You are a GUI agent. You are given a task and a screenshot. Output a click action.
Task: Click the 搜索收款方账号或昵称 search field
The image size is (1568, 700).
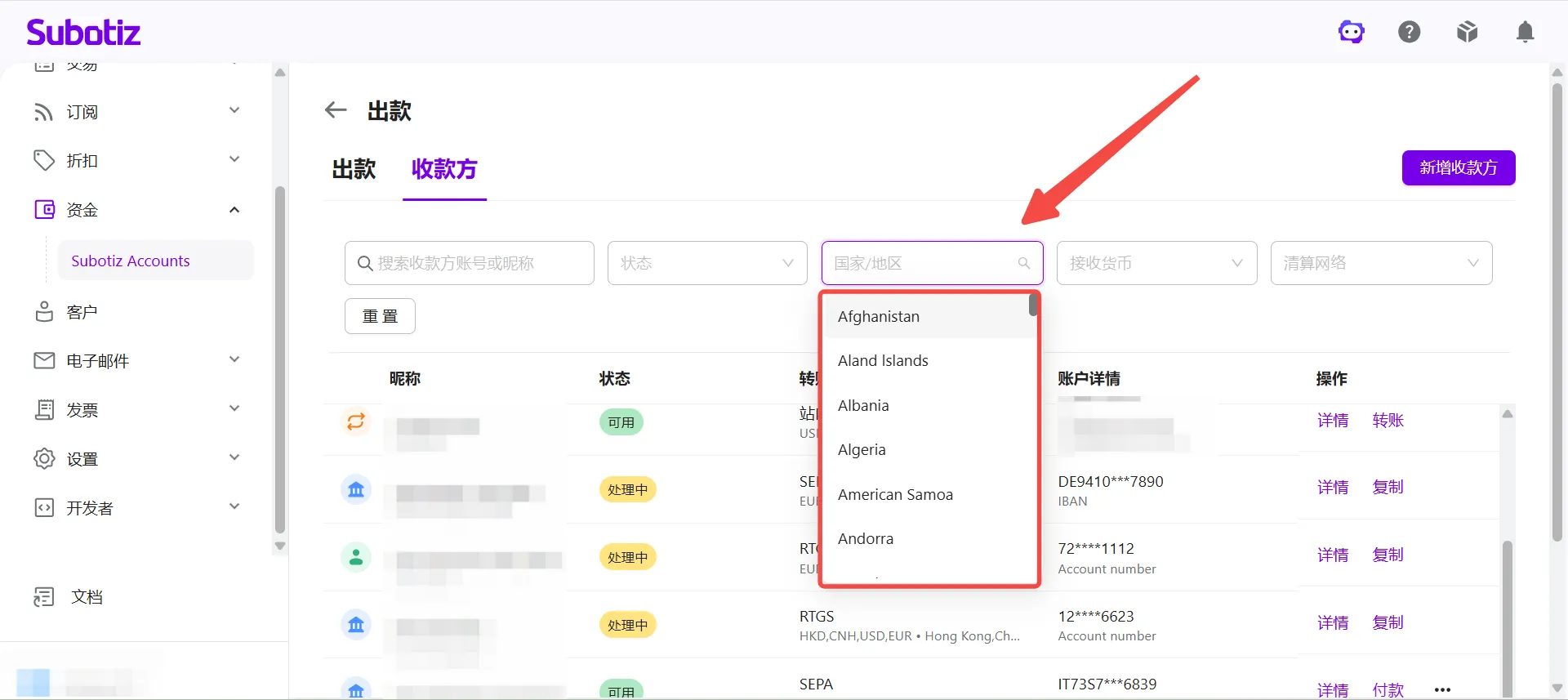pos(469,263)
